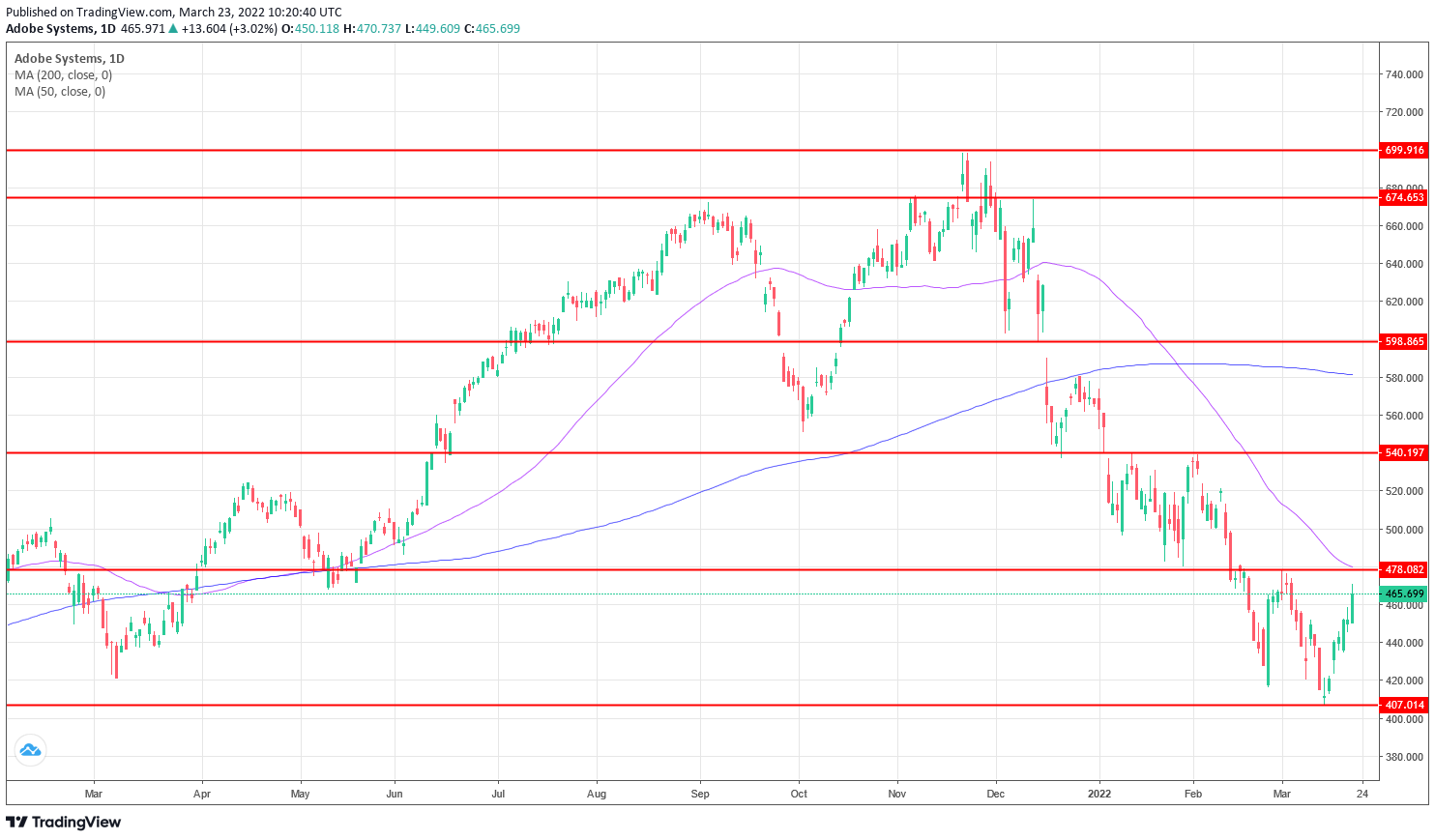Click the L:449.609 low value
This screenshot has width=1435, height=840.
(x=431, y=29)
